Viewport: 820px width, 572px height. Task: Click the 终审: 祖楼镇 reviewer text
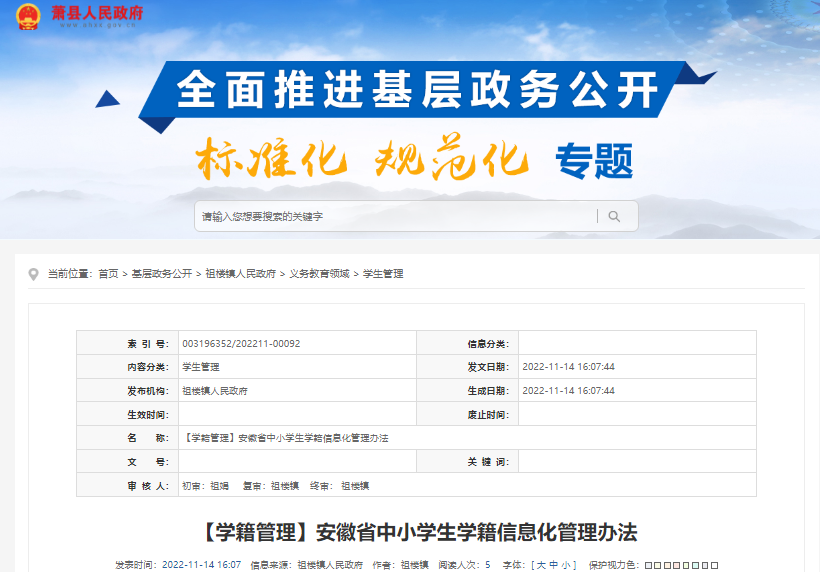click(339, 486)
